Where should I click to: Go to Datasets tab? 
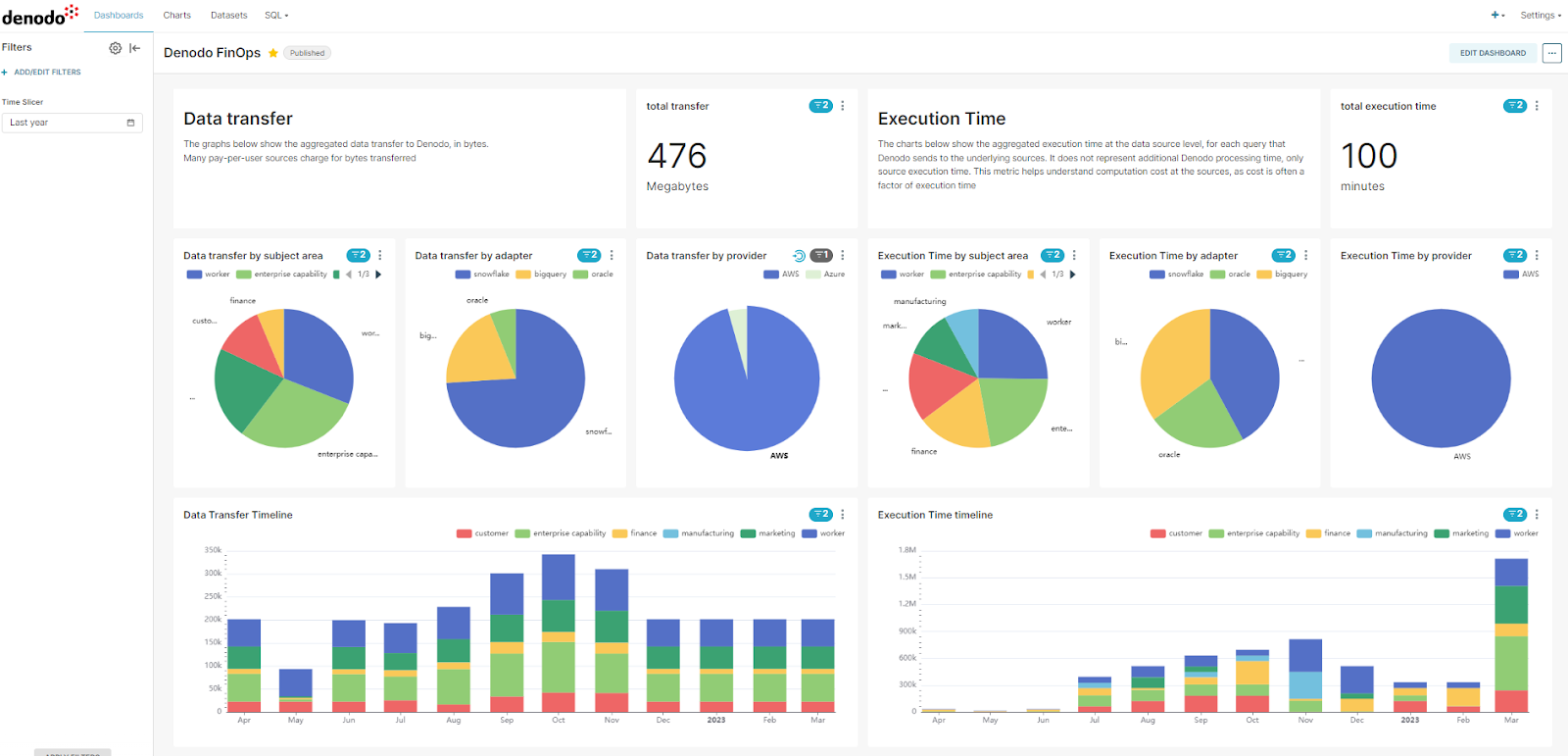point(229,16)
